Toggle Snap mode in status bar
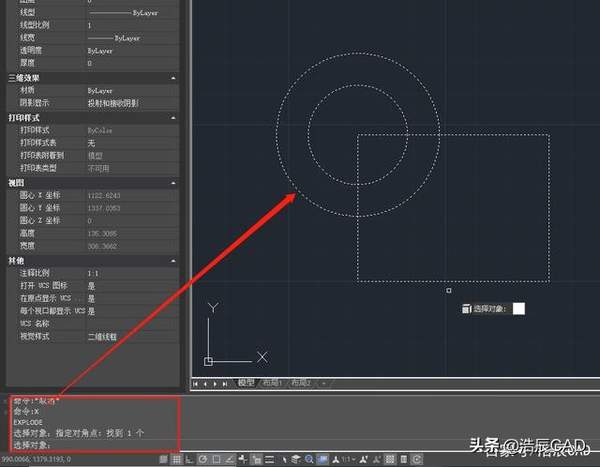 point(163,459)
